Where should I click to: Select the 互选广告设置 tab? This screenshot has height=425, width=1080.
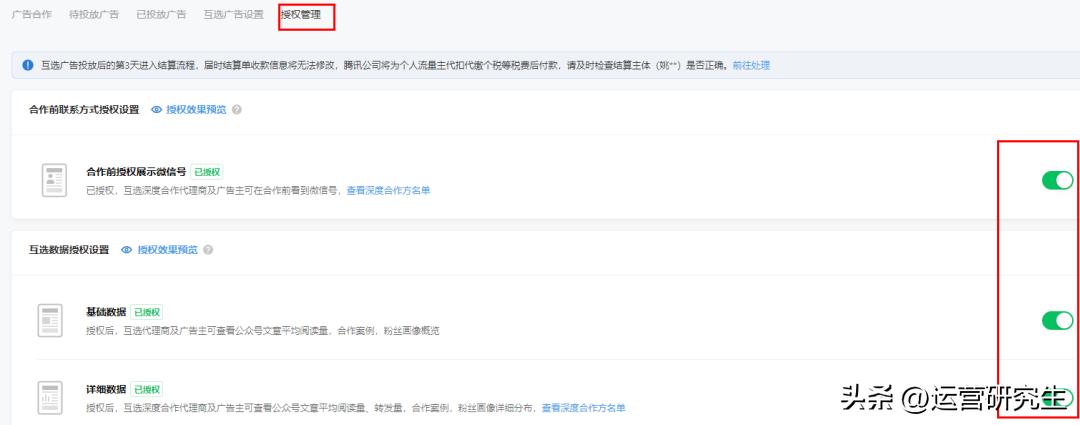(233, 14)
